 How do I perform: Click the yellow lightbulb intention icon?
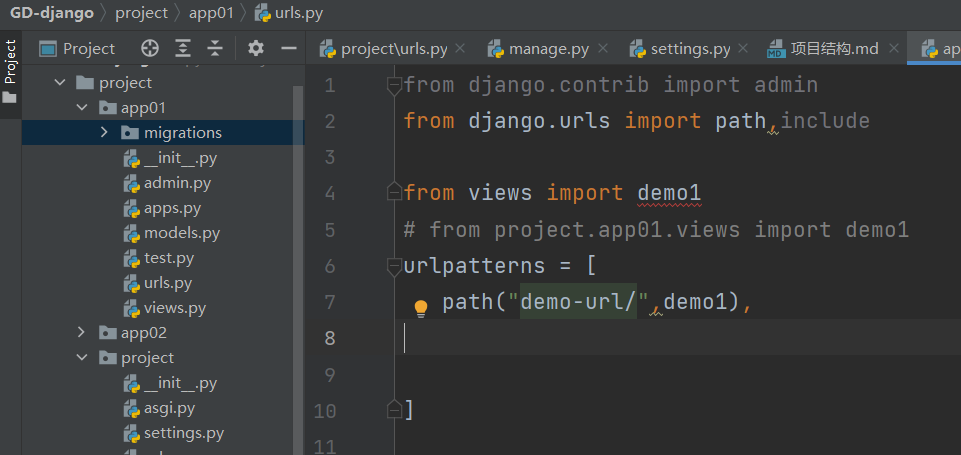coord(421,308)
